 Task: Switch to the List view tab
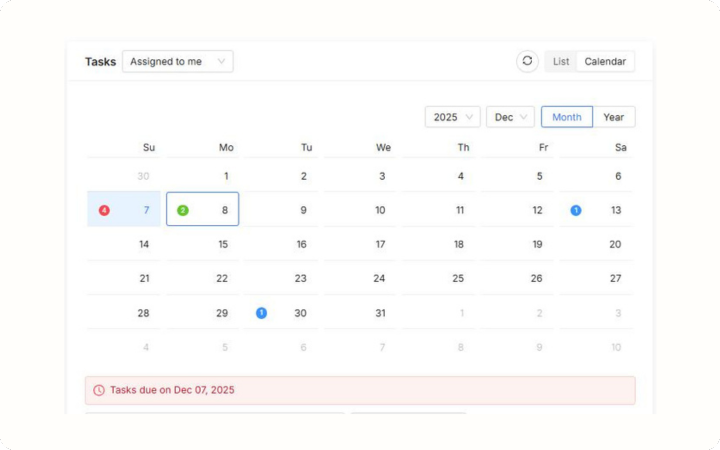click(561, 62)
